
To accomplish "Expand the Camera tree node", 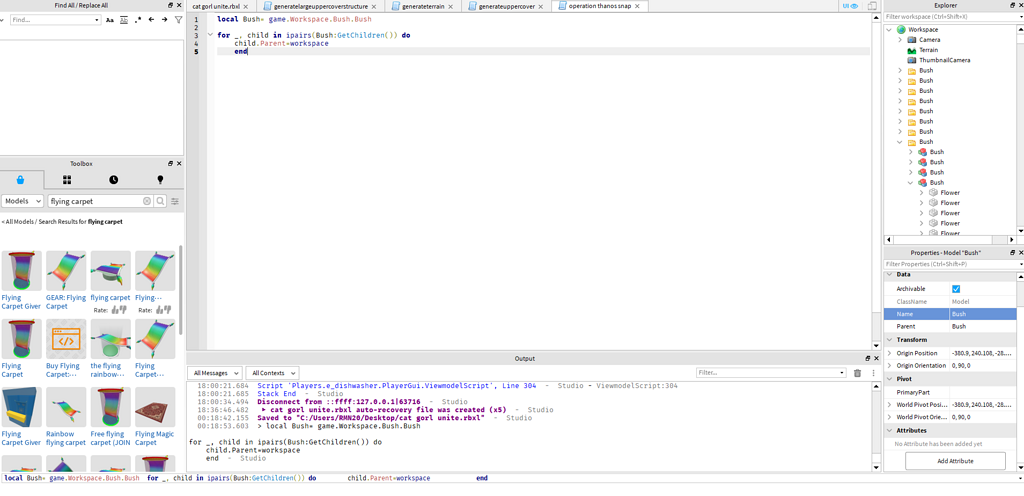I will click(x=900, y=40).
